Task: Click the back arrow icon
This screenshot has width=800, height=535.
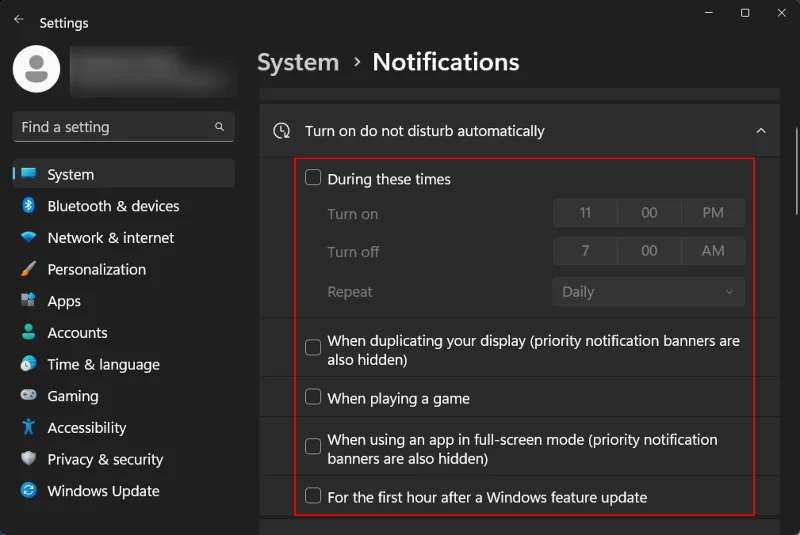Action: coord(19,19)
